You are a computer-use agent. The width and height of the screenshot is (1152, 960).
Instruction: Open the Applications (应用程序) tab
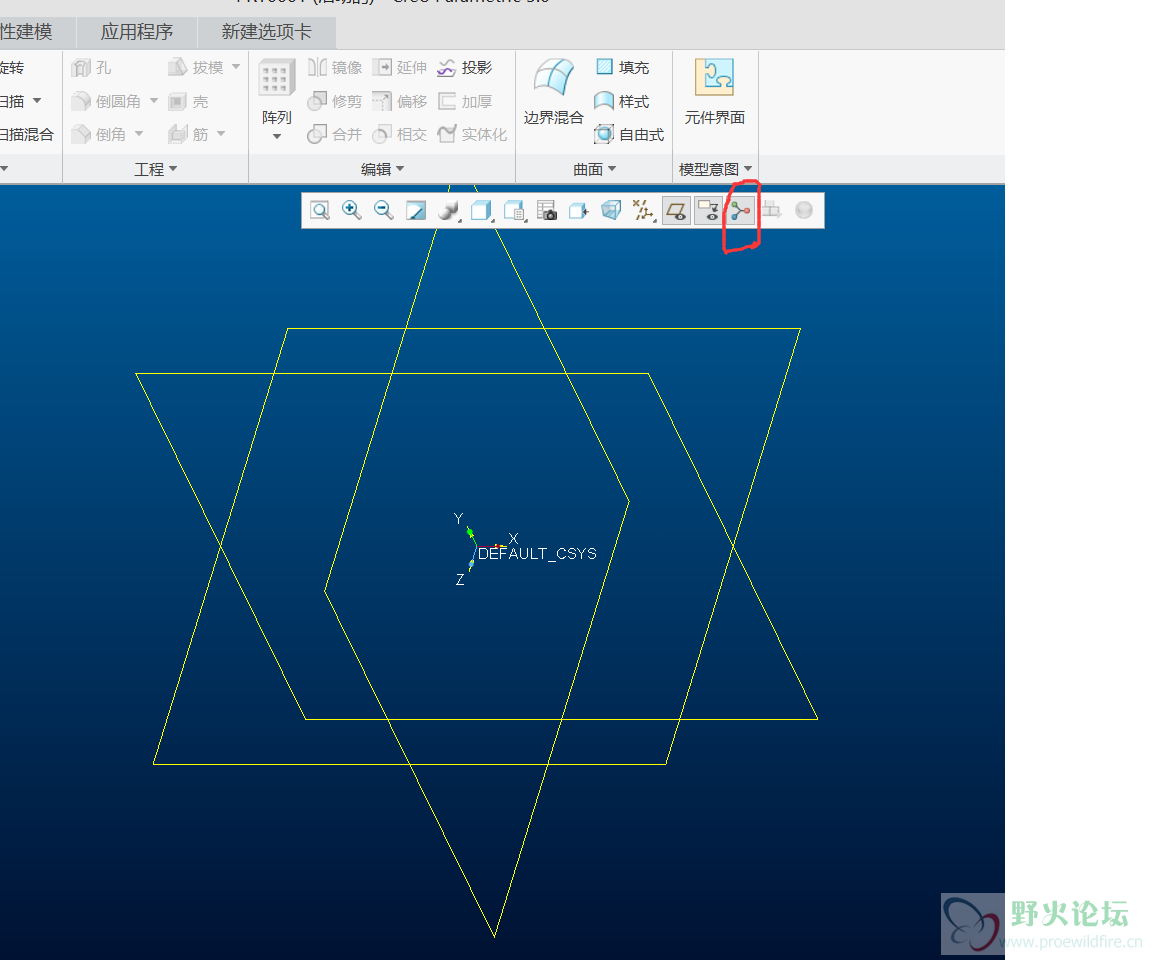point(137,32)
